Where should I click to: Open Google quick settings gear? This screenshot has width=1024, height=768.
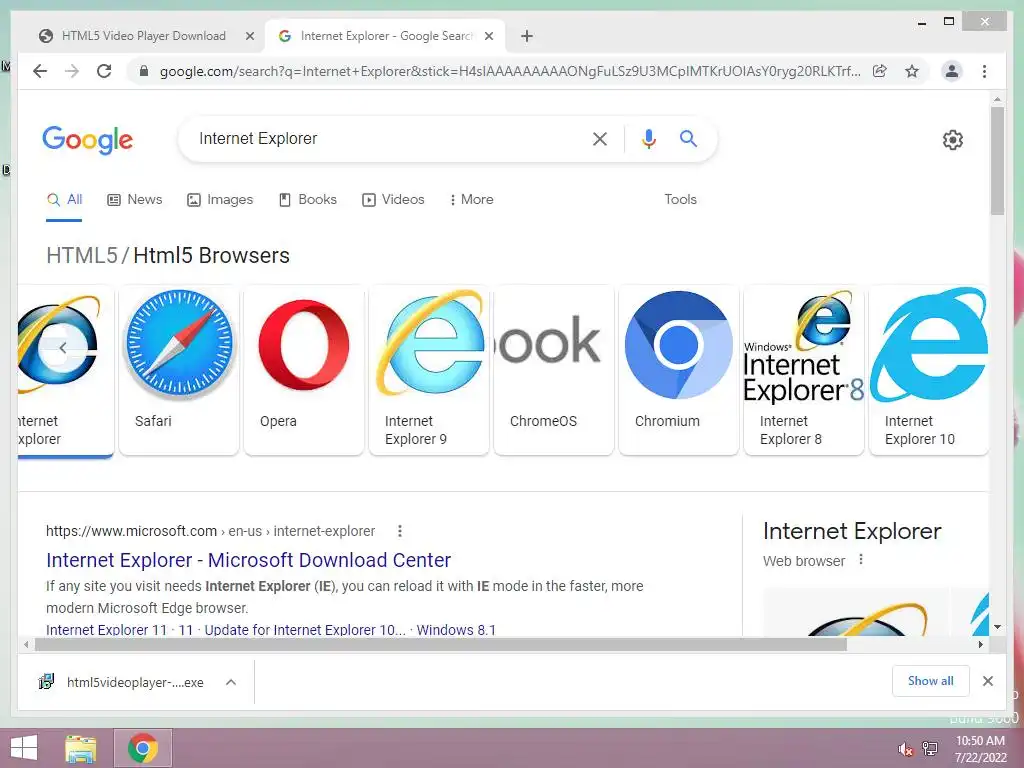[953, 140]
